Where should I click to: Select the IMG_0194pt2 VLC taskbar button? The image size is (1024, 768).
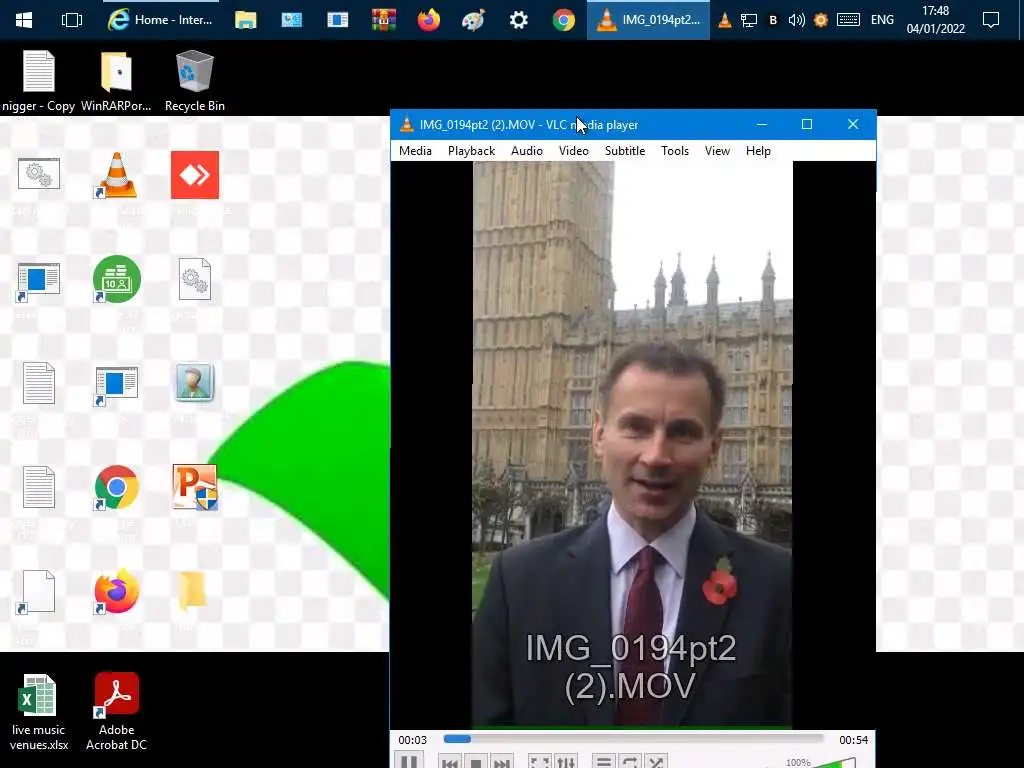click(x=648, y=20)
